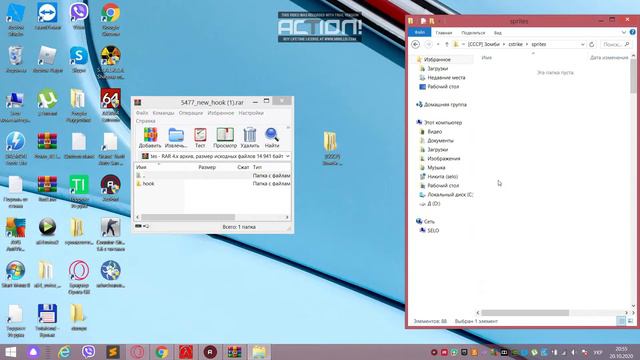640x360 pixels.
Task: Open the Файл menu in WinRAR
Action: [142, 113]
